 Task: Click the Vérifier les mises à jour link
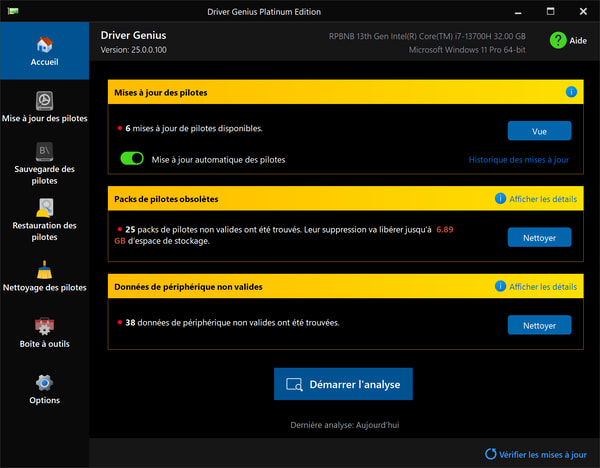click(543, 455)
